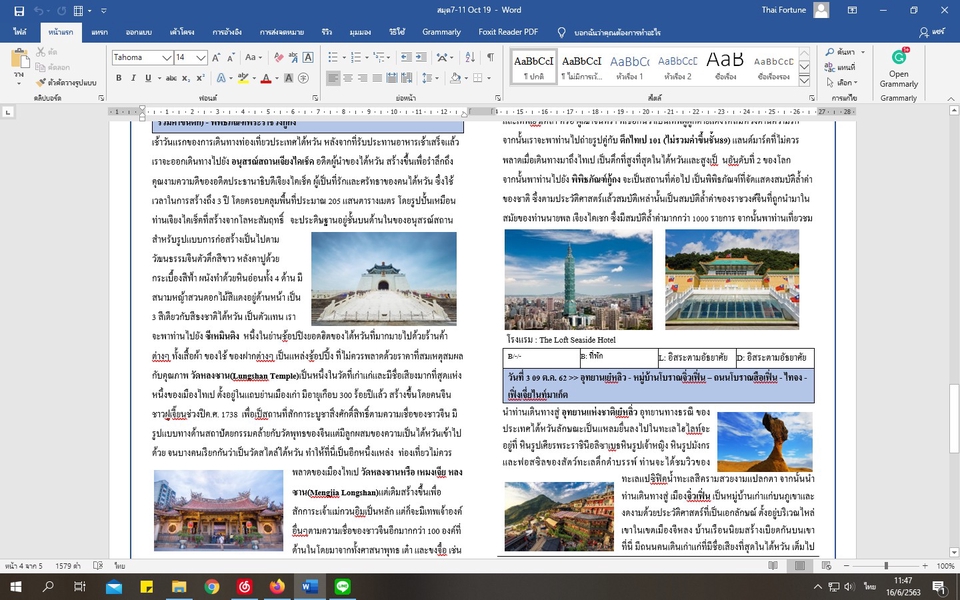Open the numbered list dropdown arrow

[x=365, y=58]
